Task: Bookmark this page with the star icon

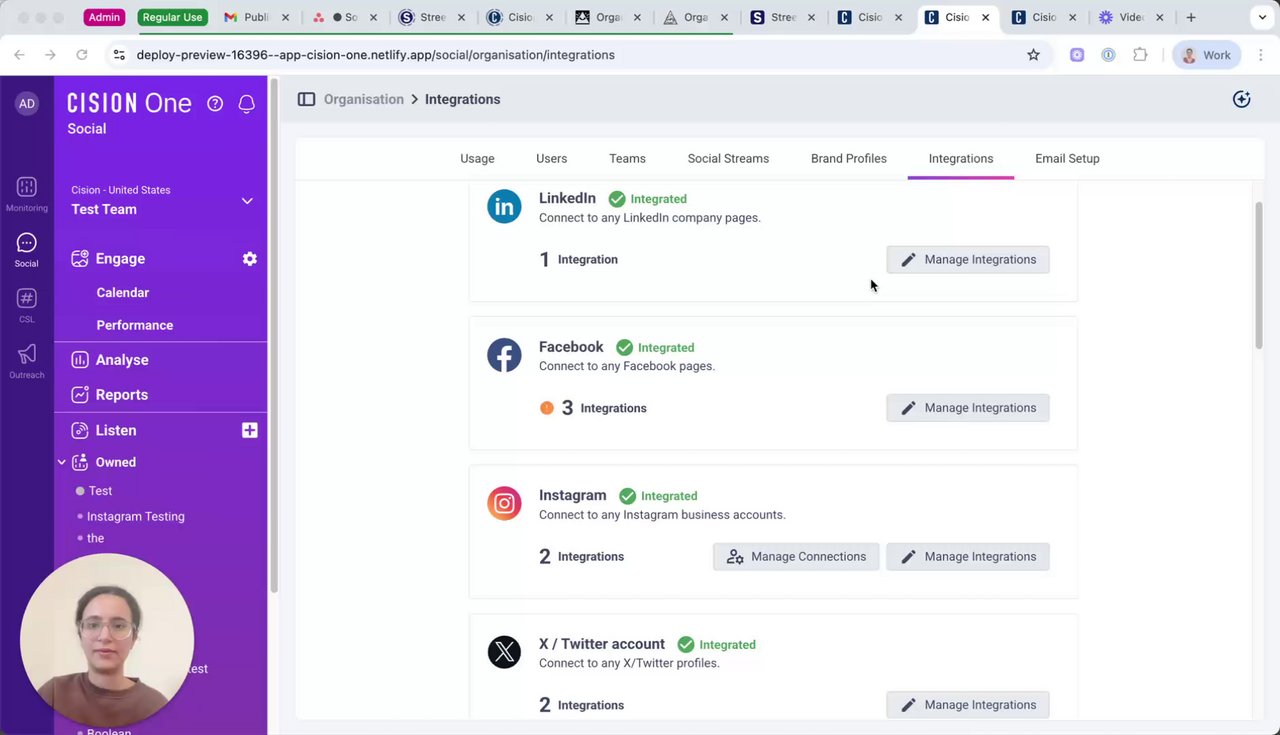Action: coord(1033,55)
